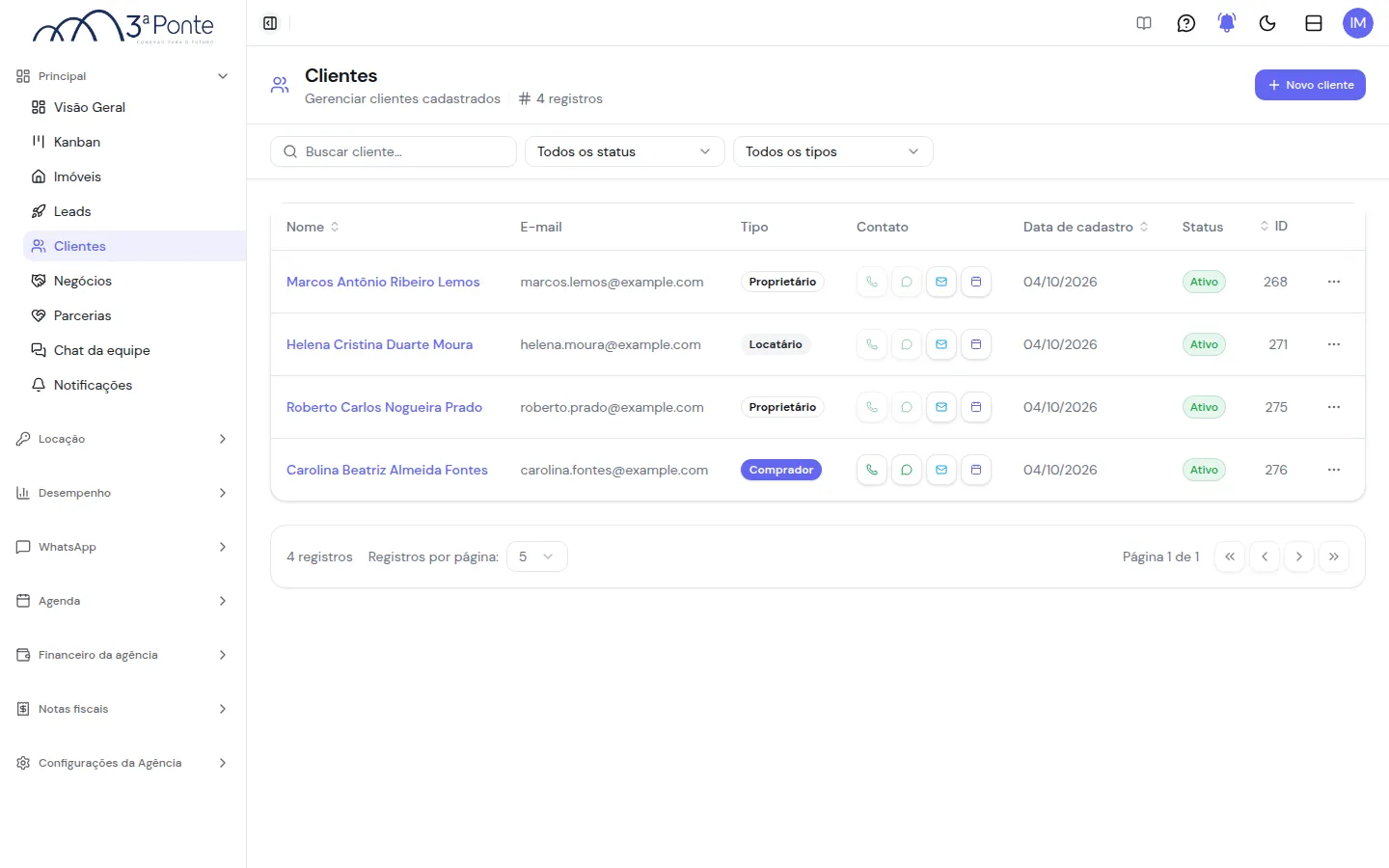Toggle dark mode moon icon
The height and width of the screenshot is (868, 1389).
tap(1267, 23)
